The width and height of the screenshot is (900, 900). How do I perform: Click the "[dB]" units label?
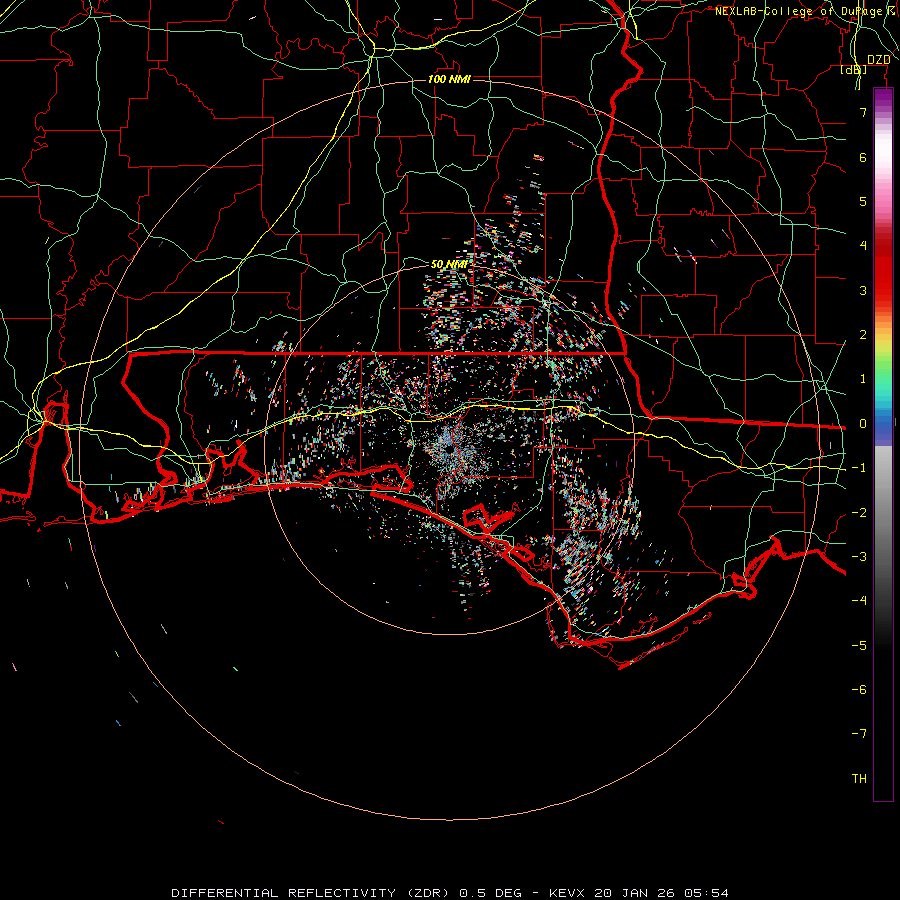coord(854,69)
